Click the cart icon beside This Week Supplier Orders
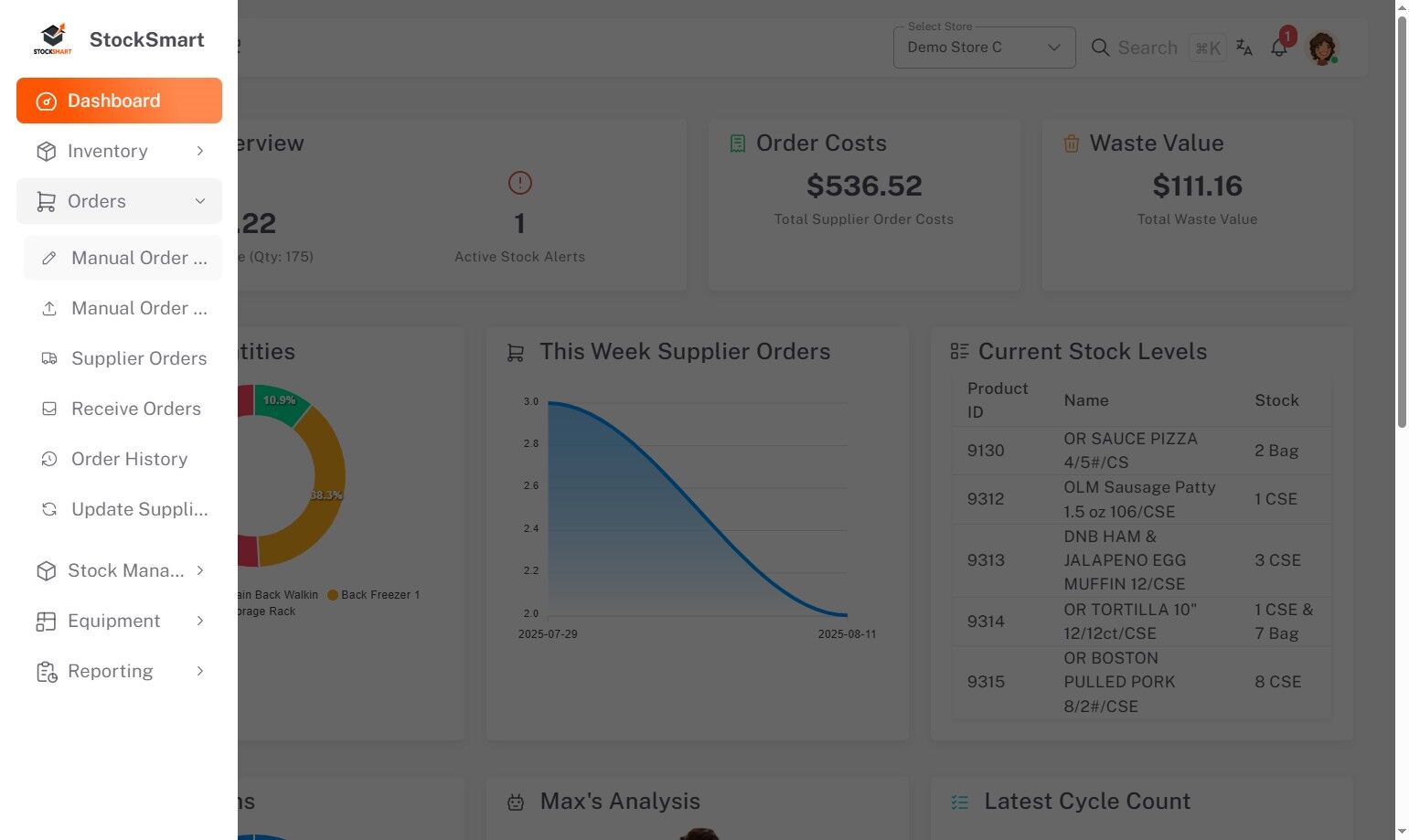 (x=516, y=353)
